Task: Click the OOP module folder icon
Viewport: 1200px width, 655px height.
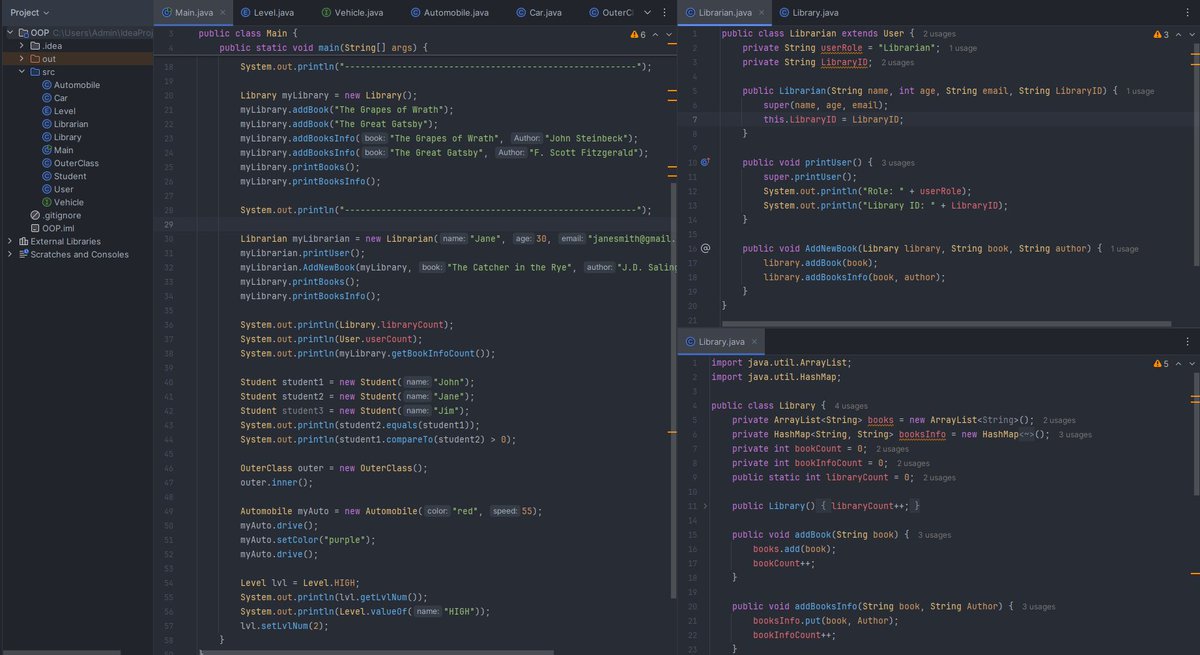Action: [23, 33]
